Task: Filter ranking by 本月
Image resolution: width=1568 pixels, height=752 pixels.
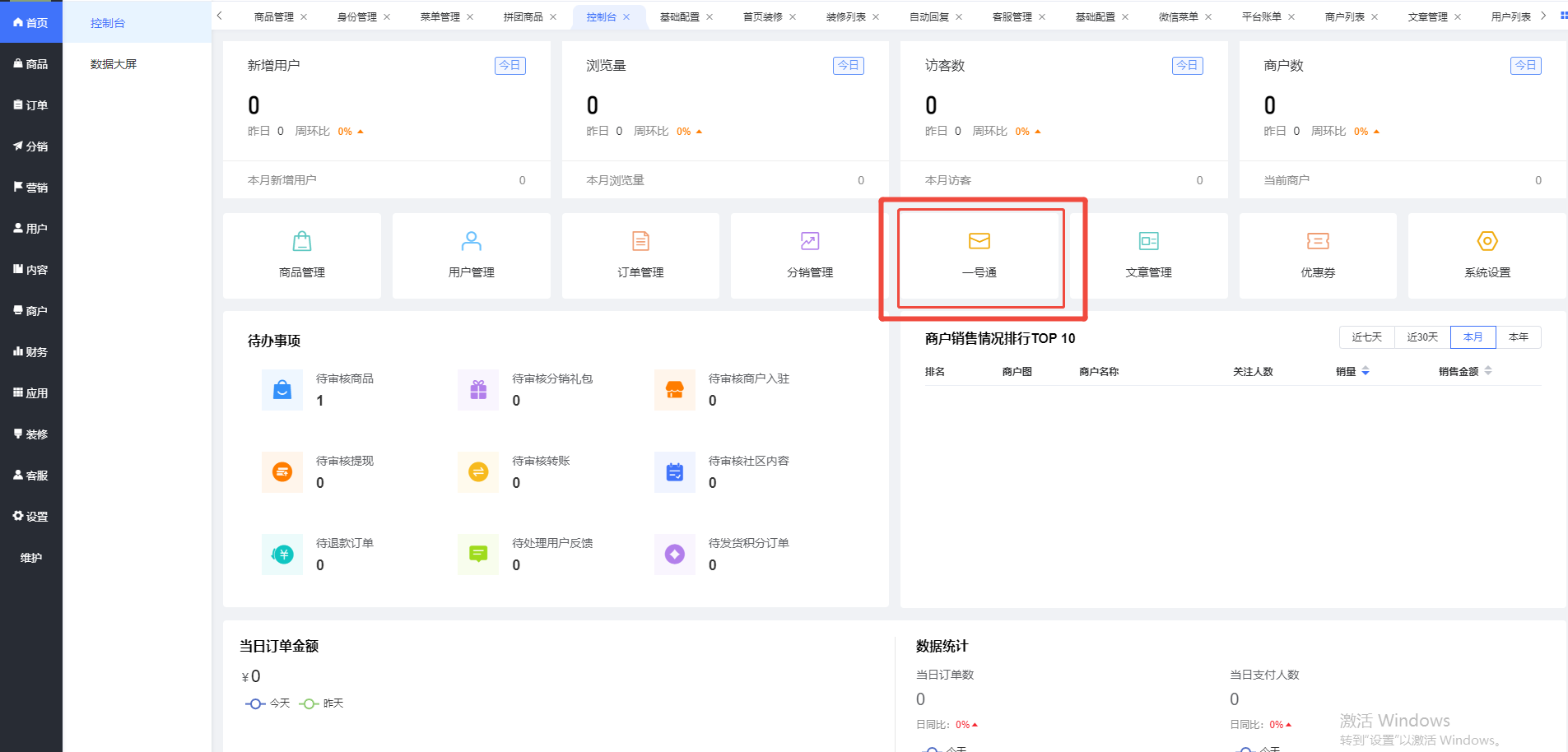Action: click(1473, 337)
